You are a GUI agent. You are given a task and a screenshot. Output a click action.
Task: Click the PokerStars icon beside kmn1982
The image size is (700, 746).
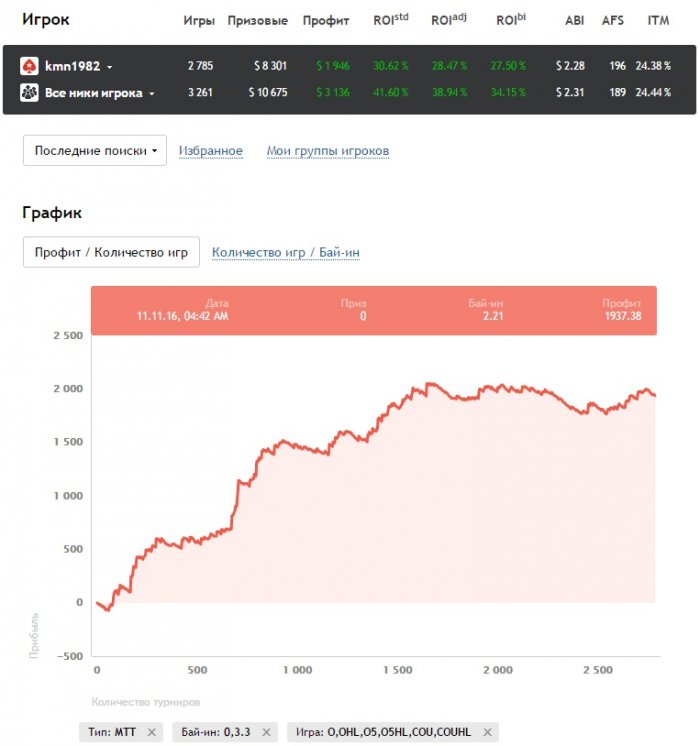coord(29,66)
